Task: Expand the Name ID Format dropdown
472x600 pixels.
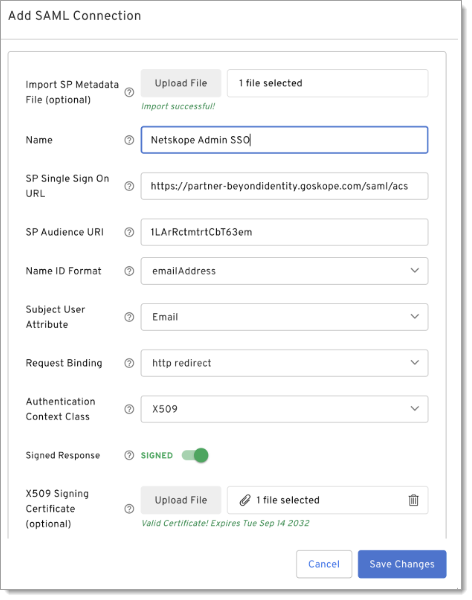Action: (284, 271)
